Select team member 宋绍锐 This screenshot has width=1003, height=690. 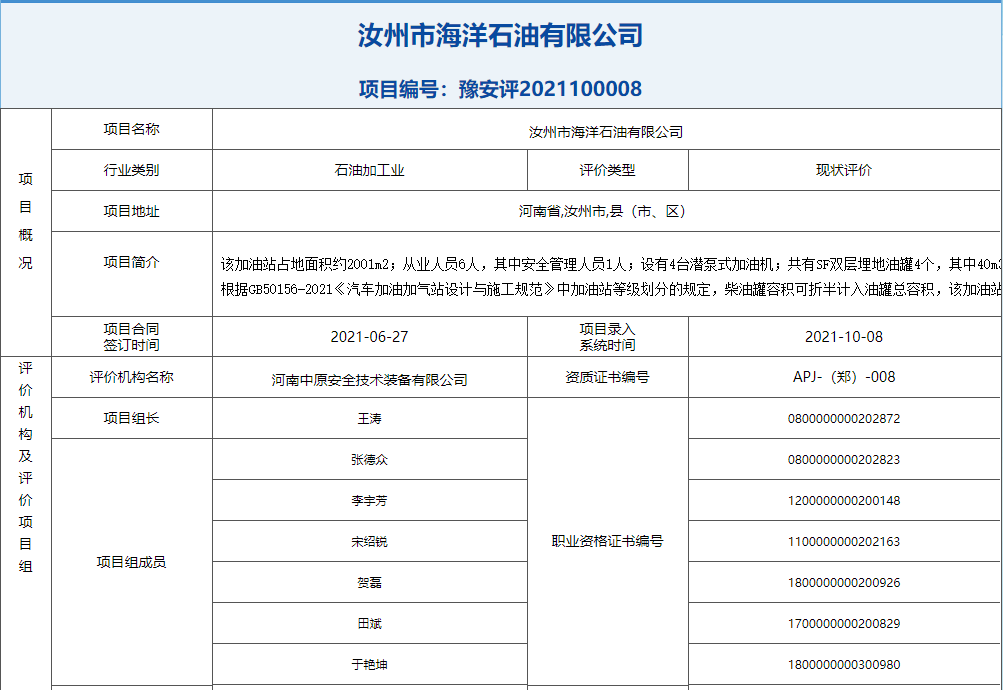(x=369, y=542)
